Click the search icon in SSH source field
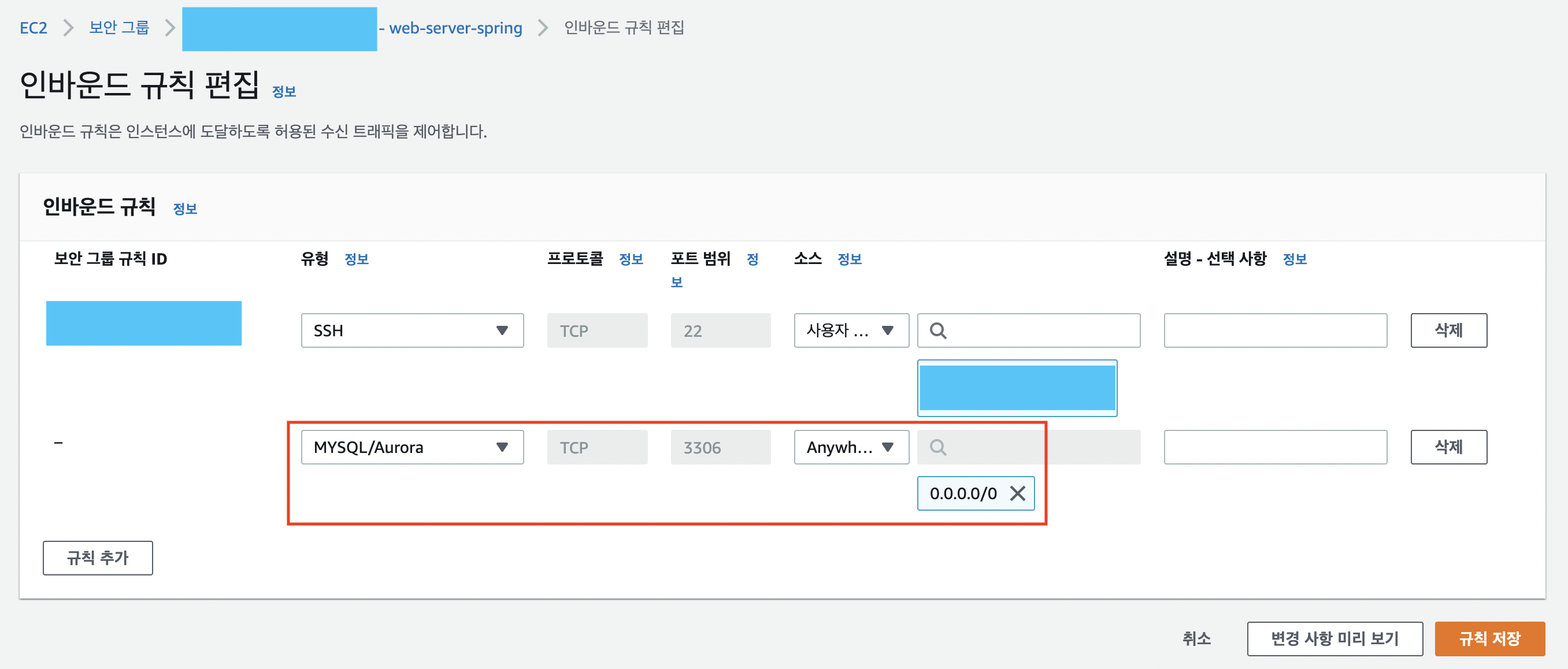1568x669 pixels. [938, 331]
